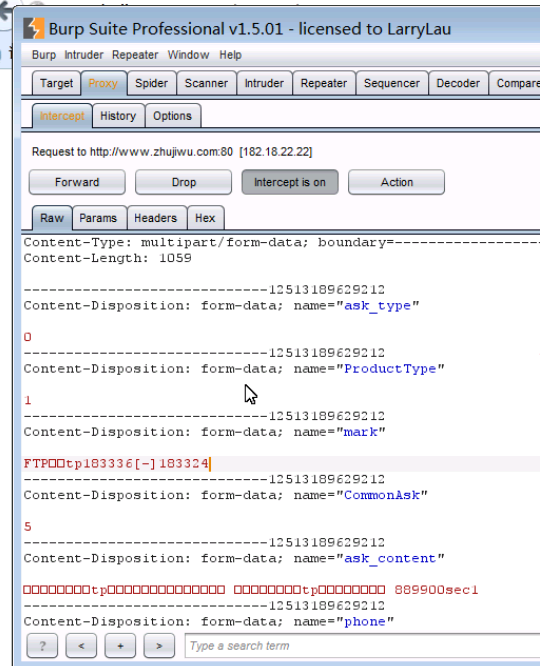This screenshot has width=540, height=666.
Task: Click the request target zhujiwu.com label
Action: pos(172,152)
